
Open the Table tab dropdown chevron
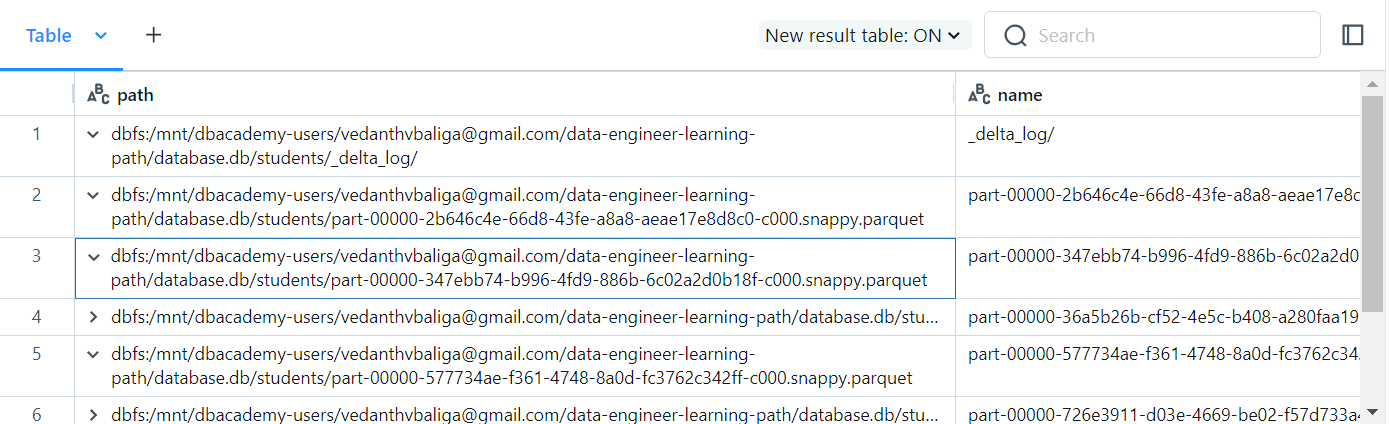point(100,35)
